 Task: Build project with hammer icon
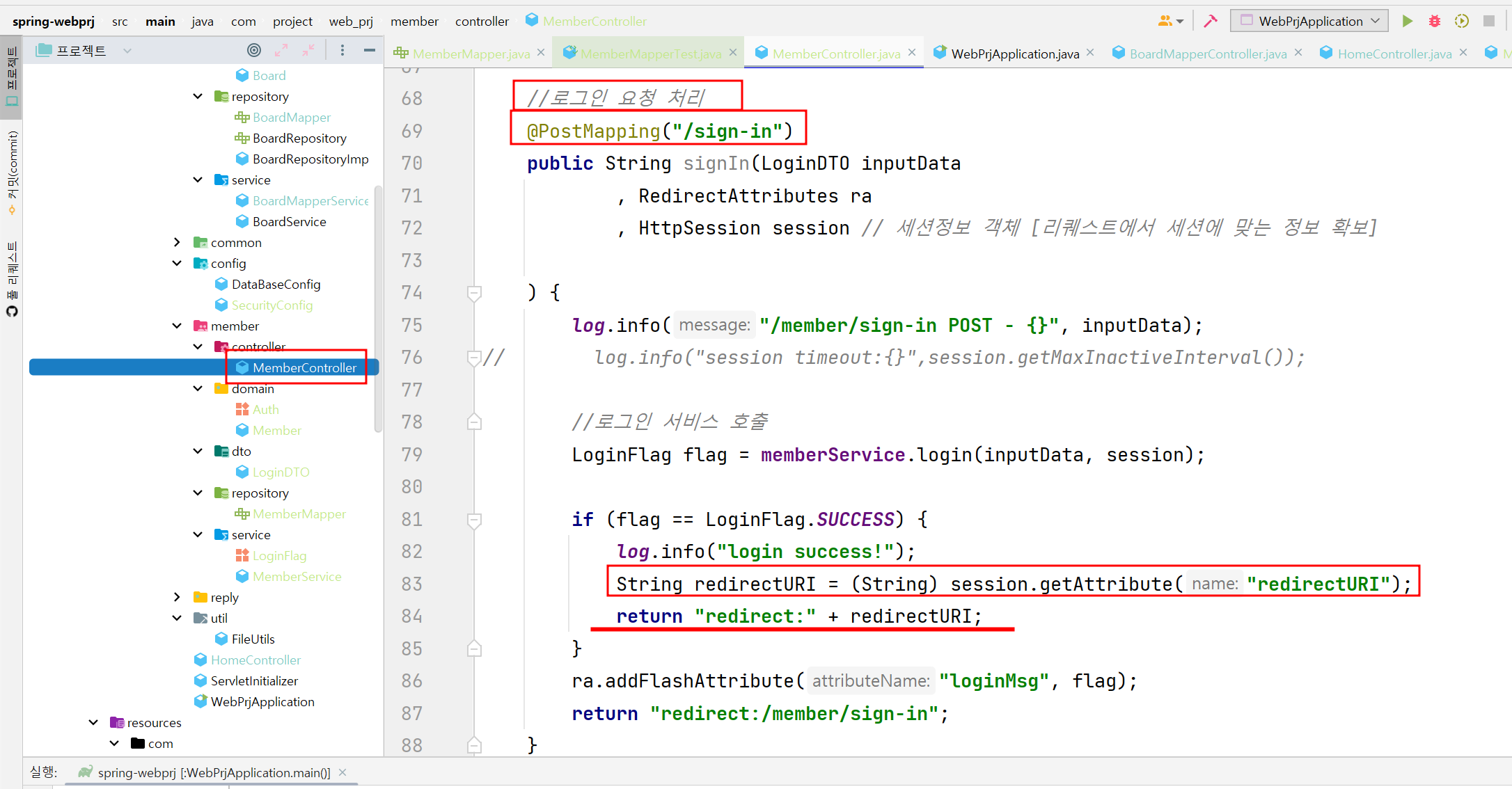click(1211, 21)
